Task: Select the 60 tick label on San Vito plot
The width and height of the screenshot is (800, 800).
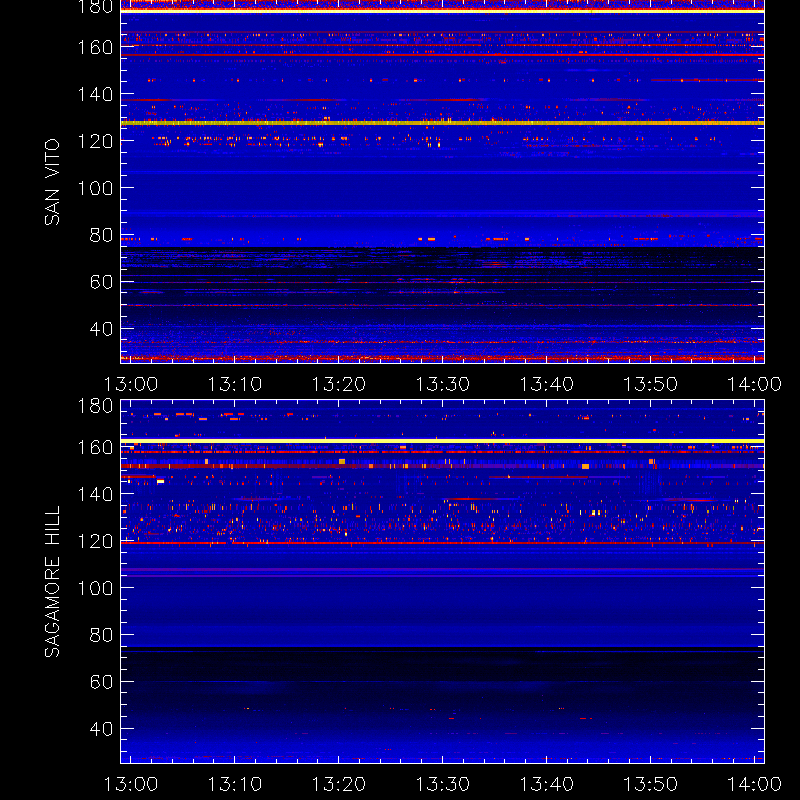Action: click(101, 282)
